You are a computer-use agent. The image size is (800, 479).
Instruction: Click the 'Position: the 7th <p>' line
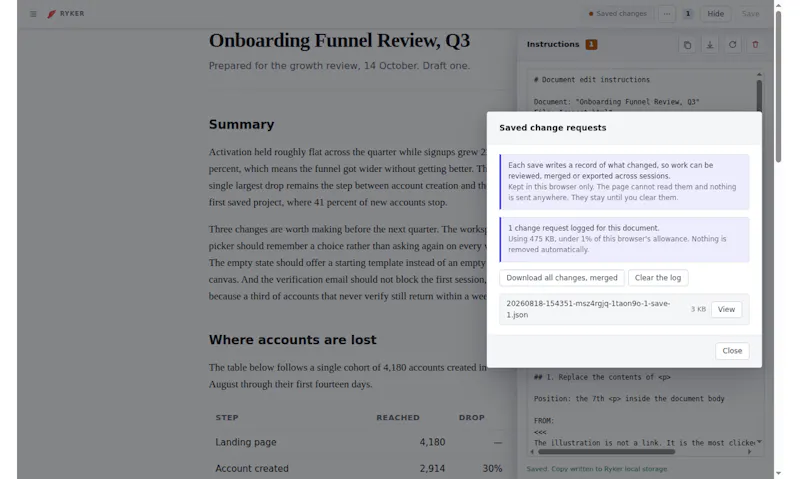(x=629, y=399)
